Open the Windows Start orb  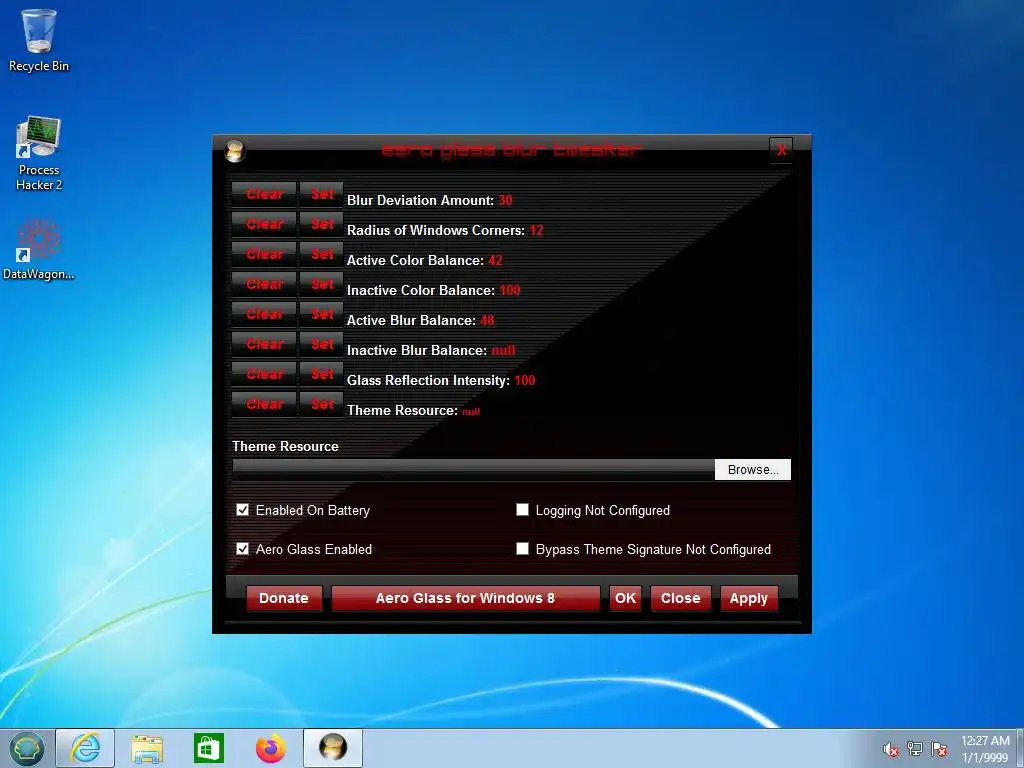pyautogui.click(x=26, y=748)
